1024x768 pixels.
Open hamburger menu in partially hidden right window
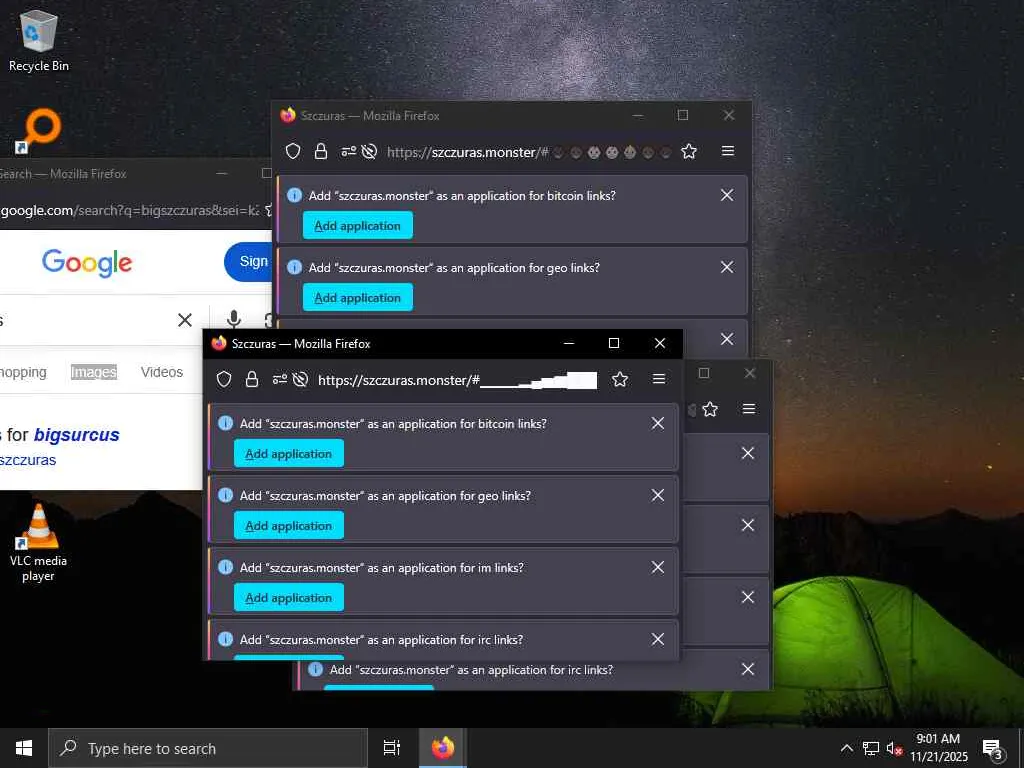click(x=749, y=409)
